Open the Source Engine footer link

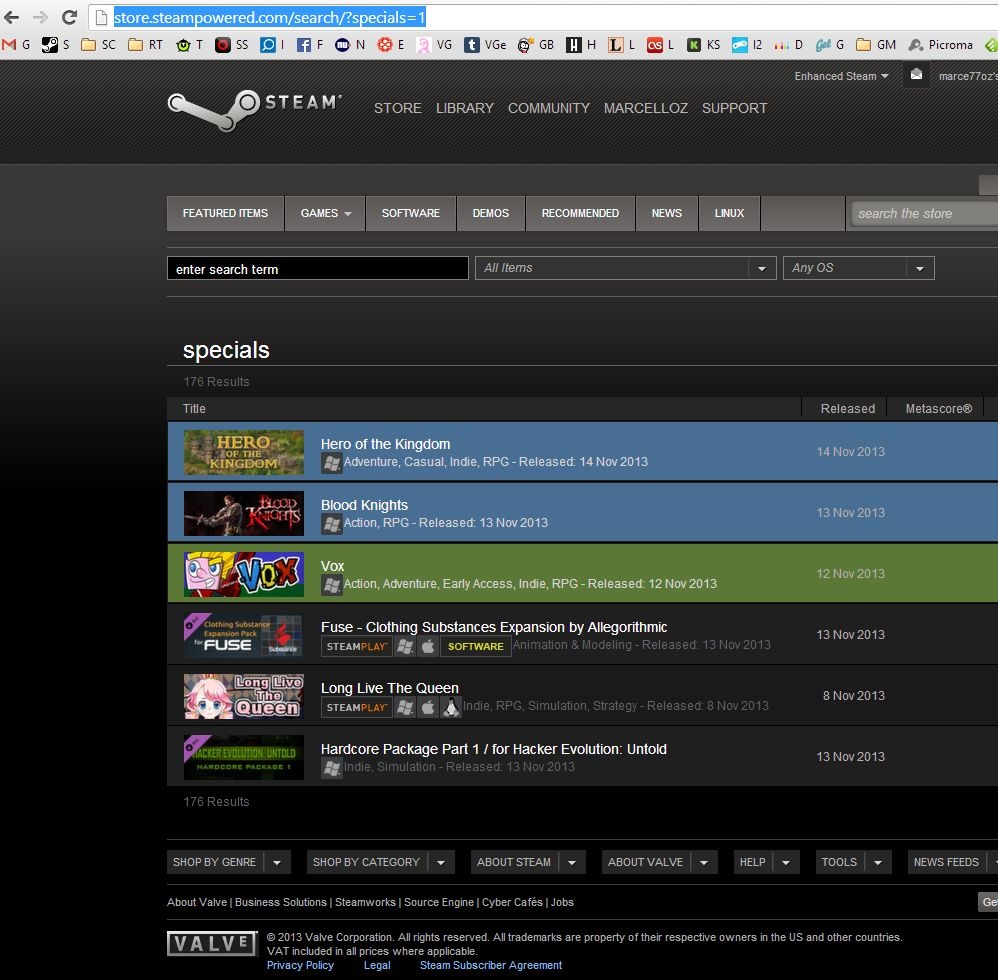click(439, 902)
